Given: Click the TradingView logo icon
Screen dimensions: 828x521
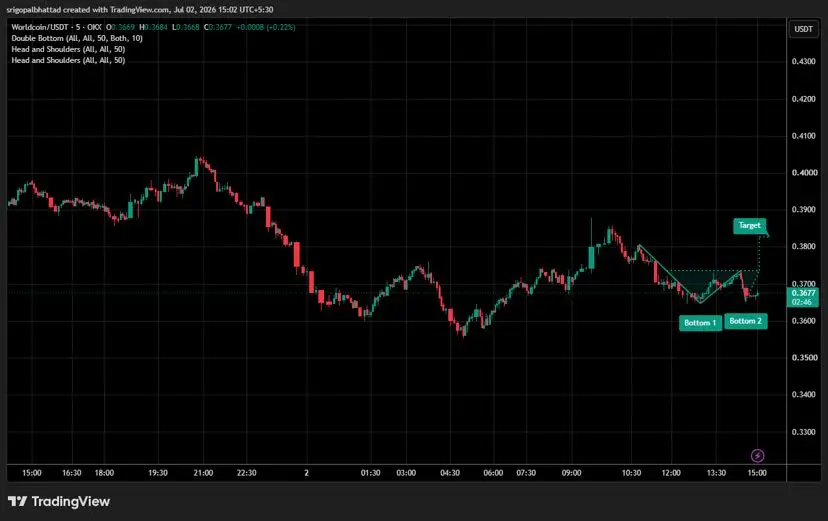Looking at the screenshot, I should pyautogui.click(x=17, y=501).
